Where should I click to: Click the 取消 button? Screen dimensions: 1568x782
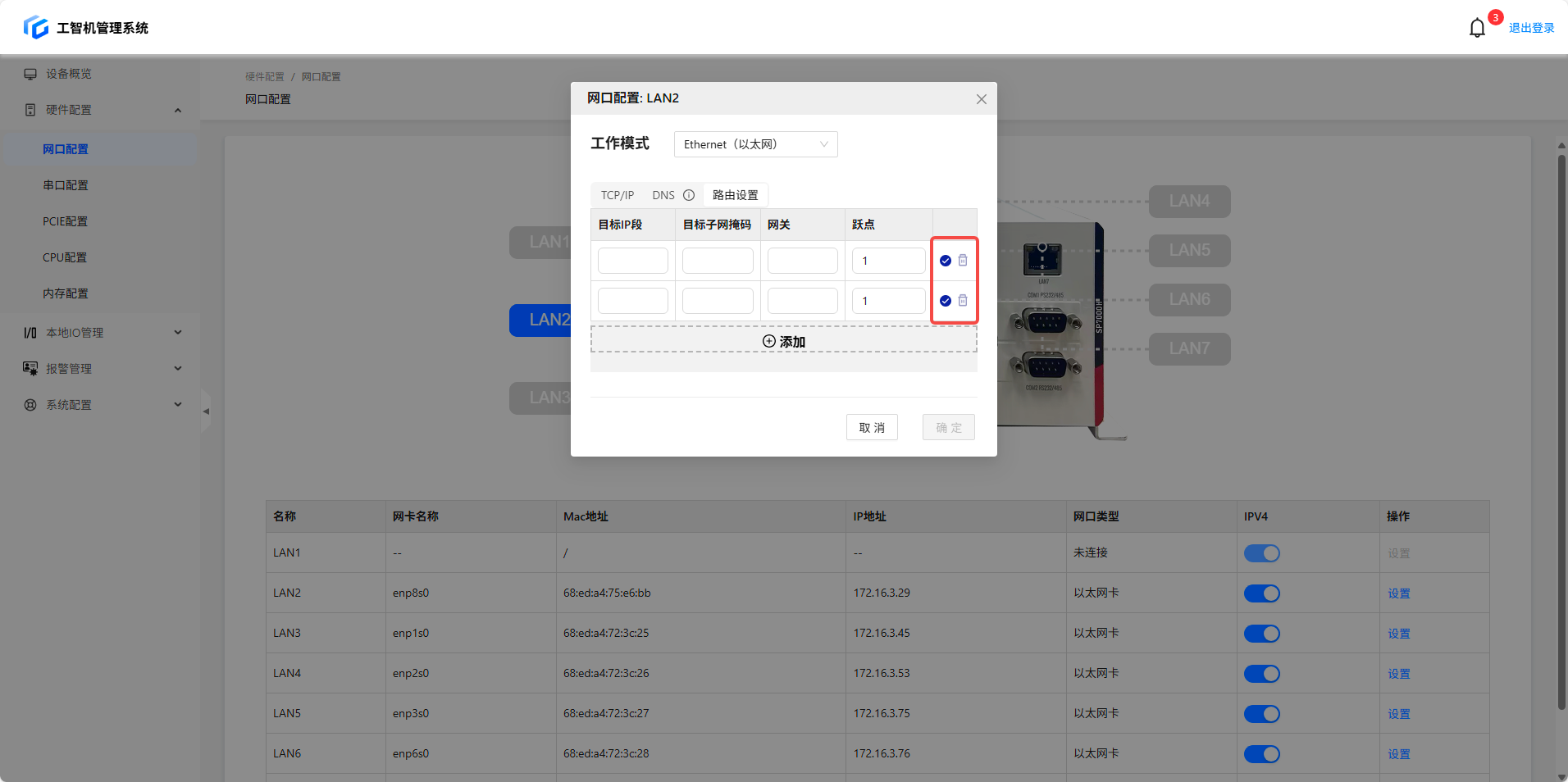[x=871, y=427]
